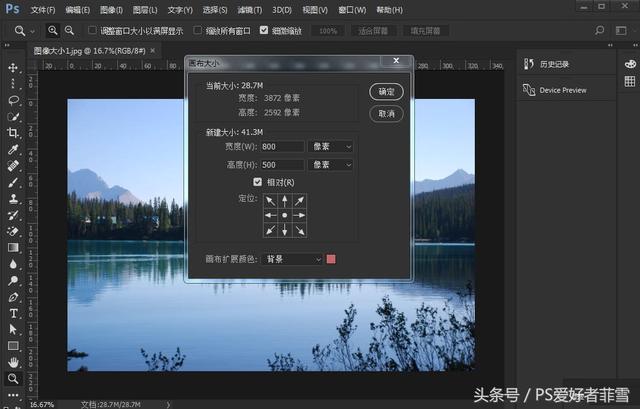The height and width of the screenshot is (409, 640).
Task: Click the 宽度(W) input field
Action: point(282,147)
